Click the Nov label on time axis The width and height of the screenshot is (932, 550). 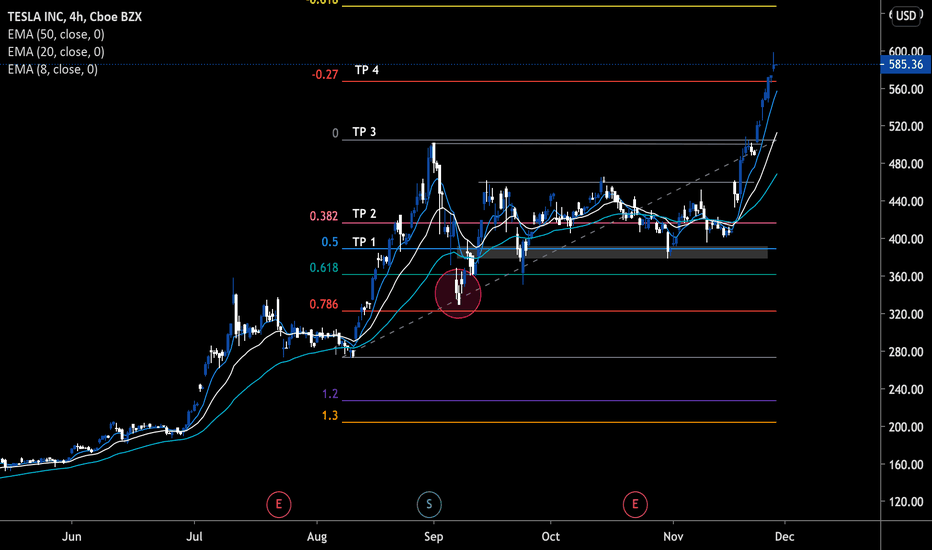673,536
